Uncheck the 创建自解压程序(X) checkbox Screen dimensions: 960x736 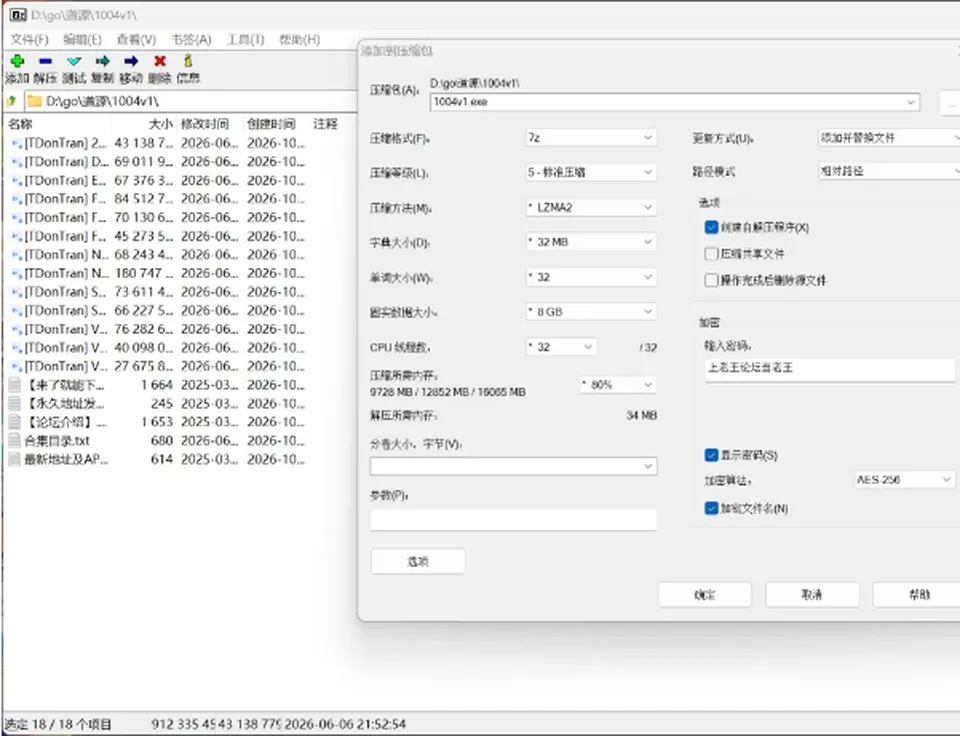[711, 227]
